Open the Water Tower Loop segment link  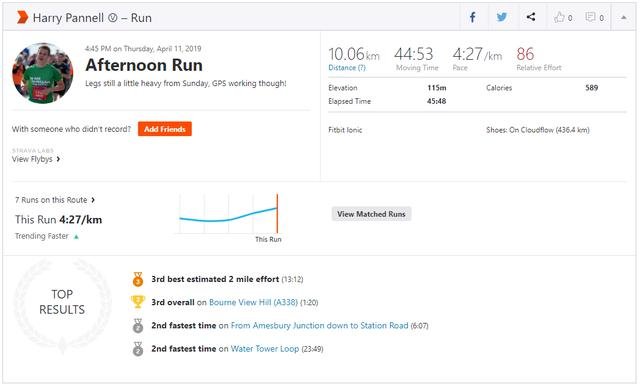pos(264,349)
